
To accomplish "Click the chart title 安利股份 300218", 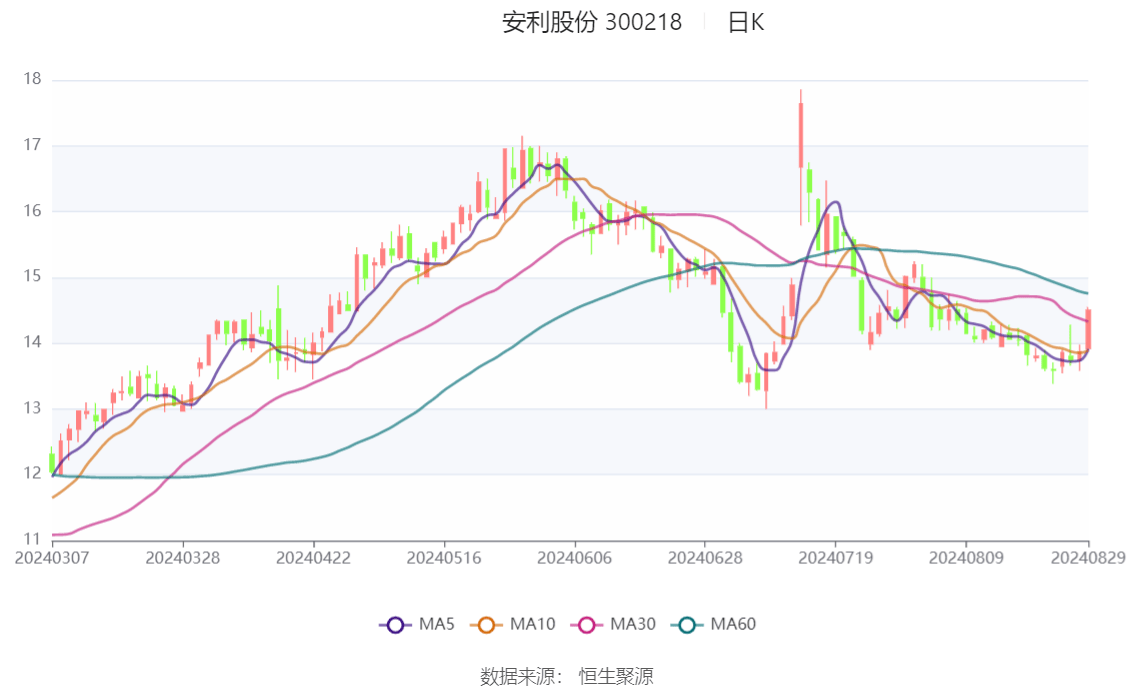I will [x=592, y=22].
